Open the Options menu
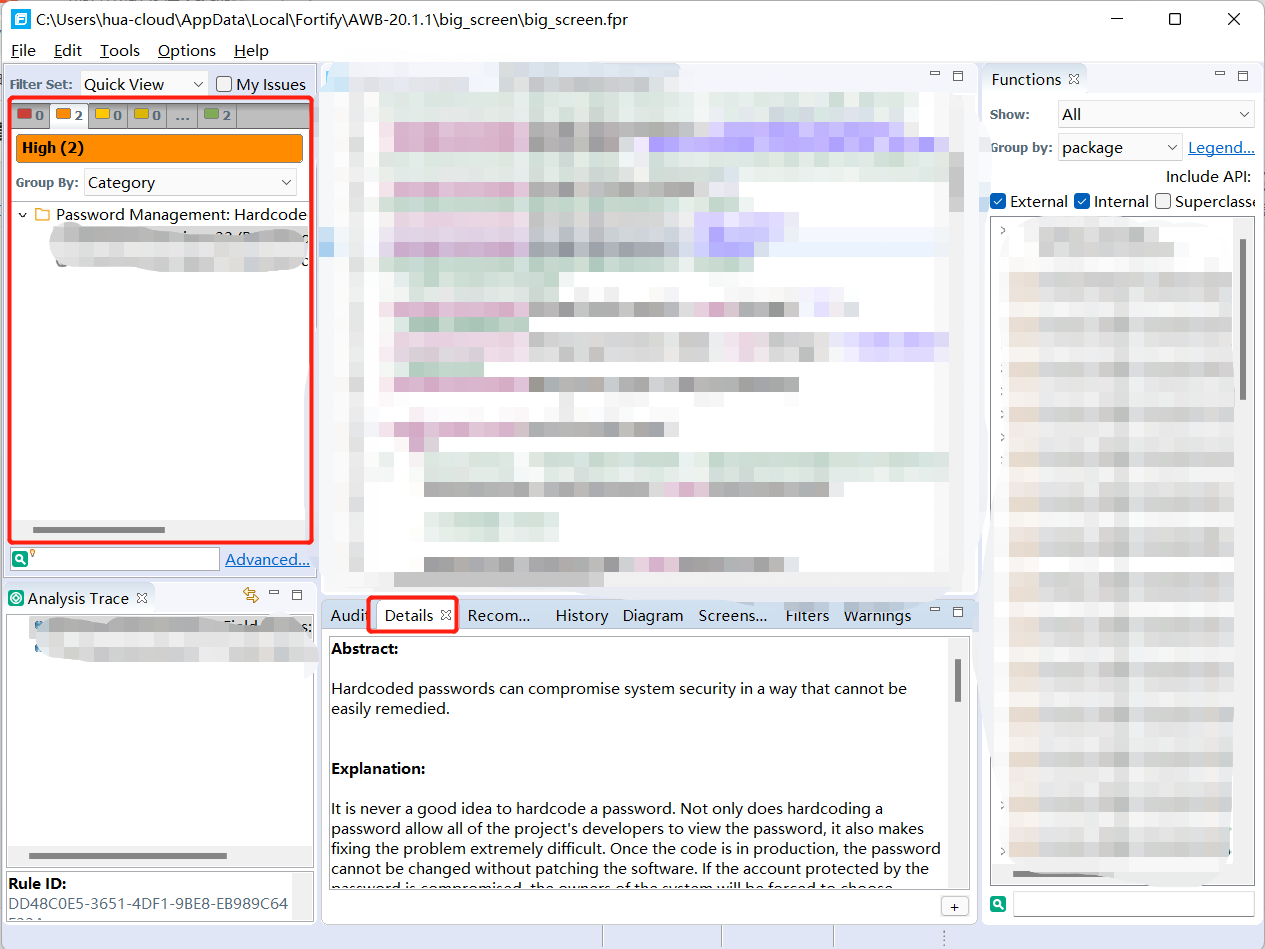1265x949 pixels. (187, 50)
